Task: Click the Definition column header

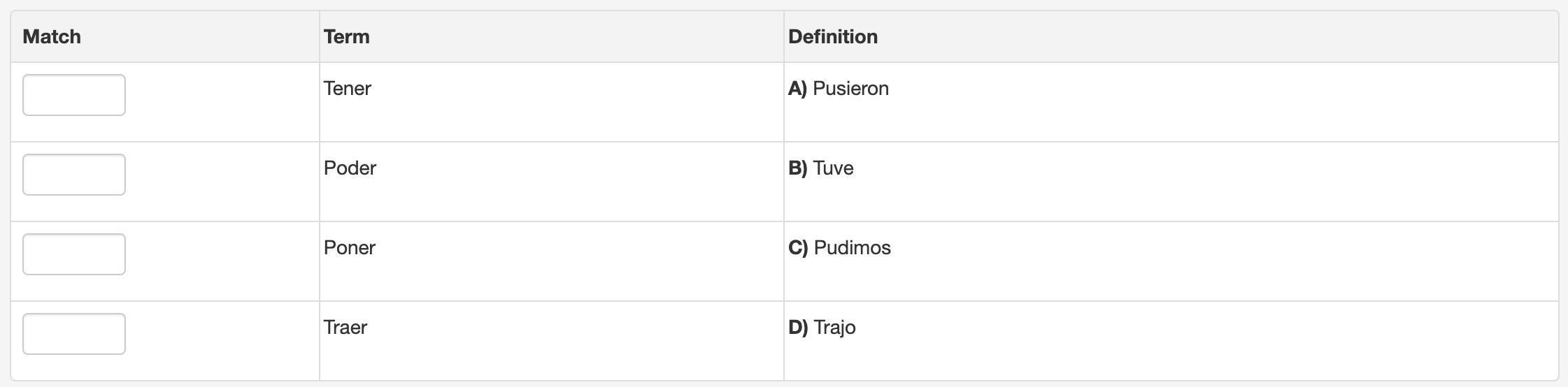Action: [832, 36]
